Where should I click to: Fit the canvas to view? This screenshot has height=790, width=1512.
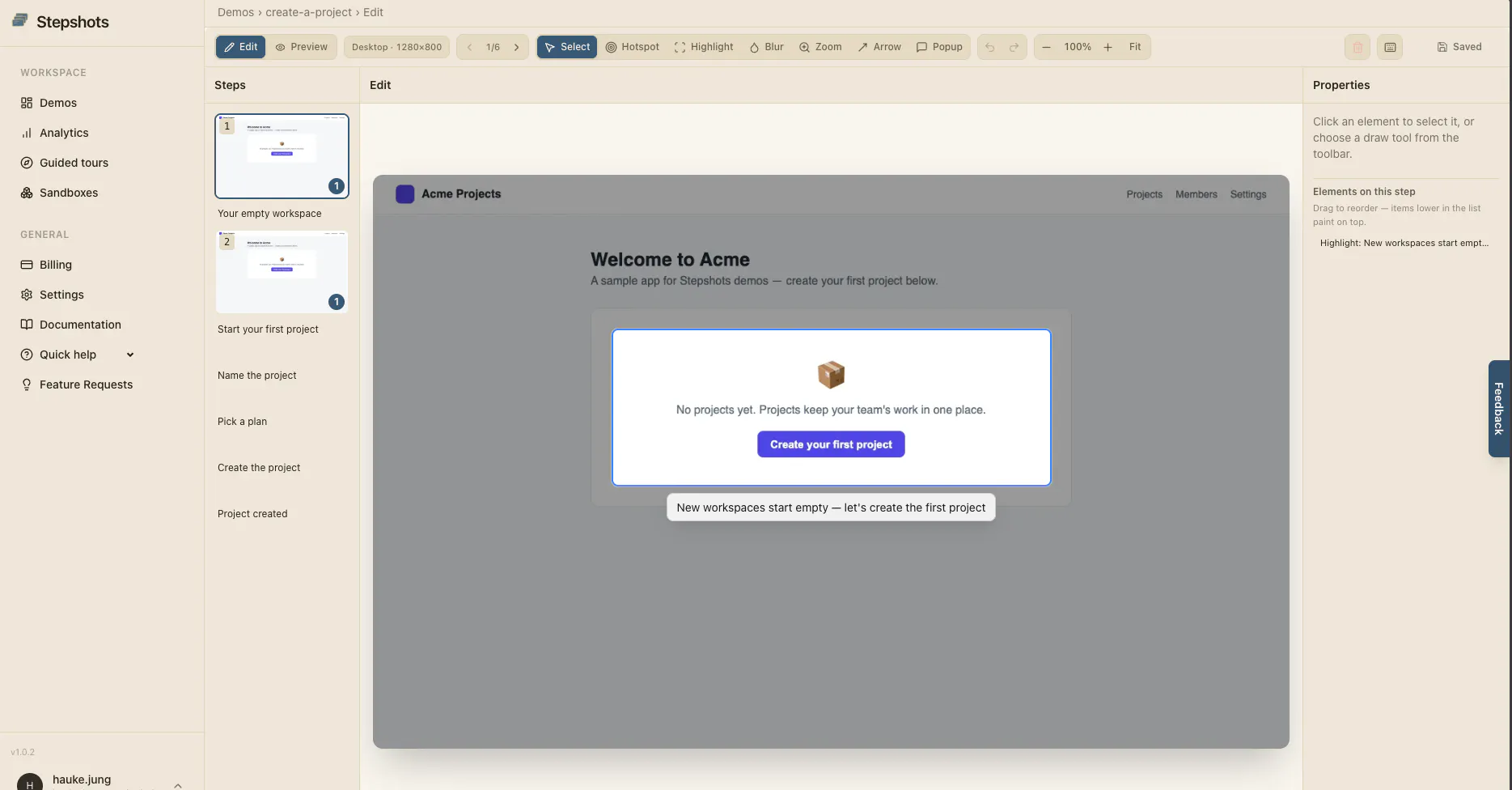click(x=1135, y=47)
